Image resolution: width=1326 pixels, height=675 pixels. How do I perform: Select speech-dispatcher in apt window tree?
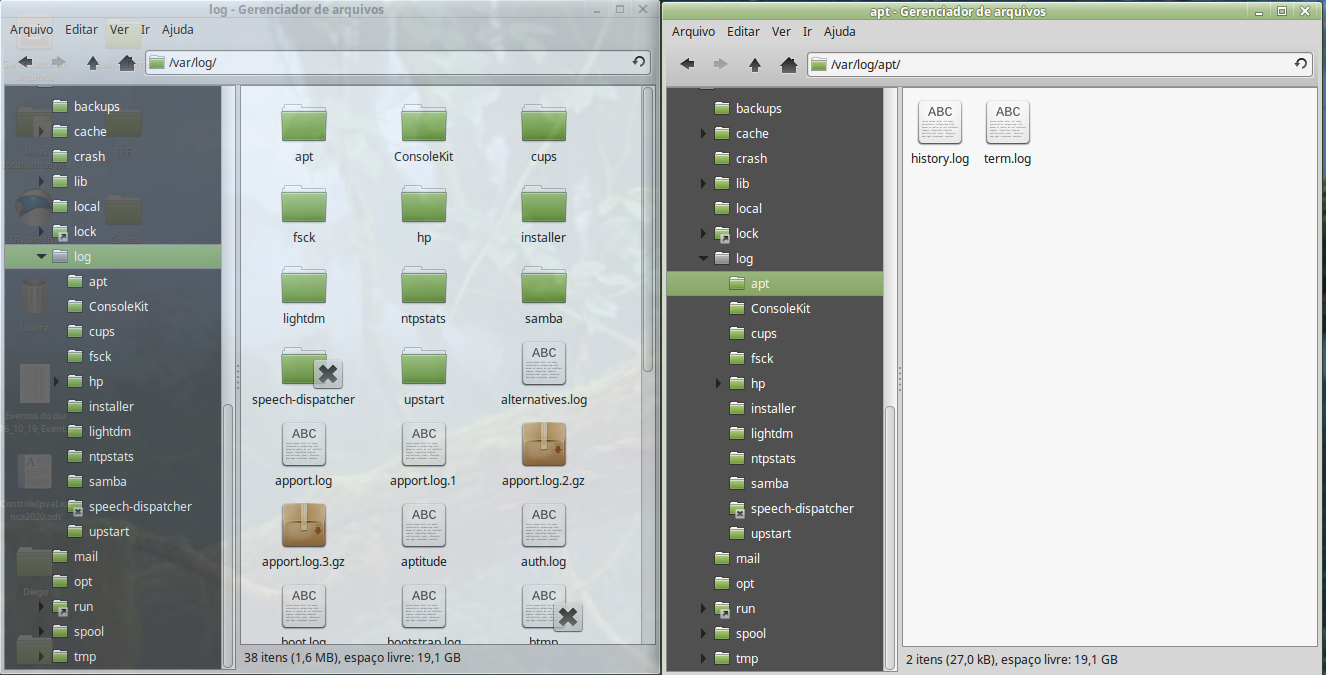click(x=802, y=508)
